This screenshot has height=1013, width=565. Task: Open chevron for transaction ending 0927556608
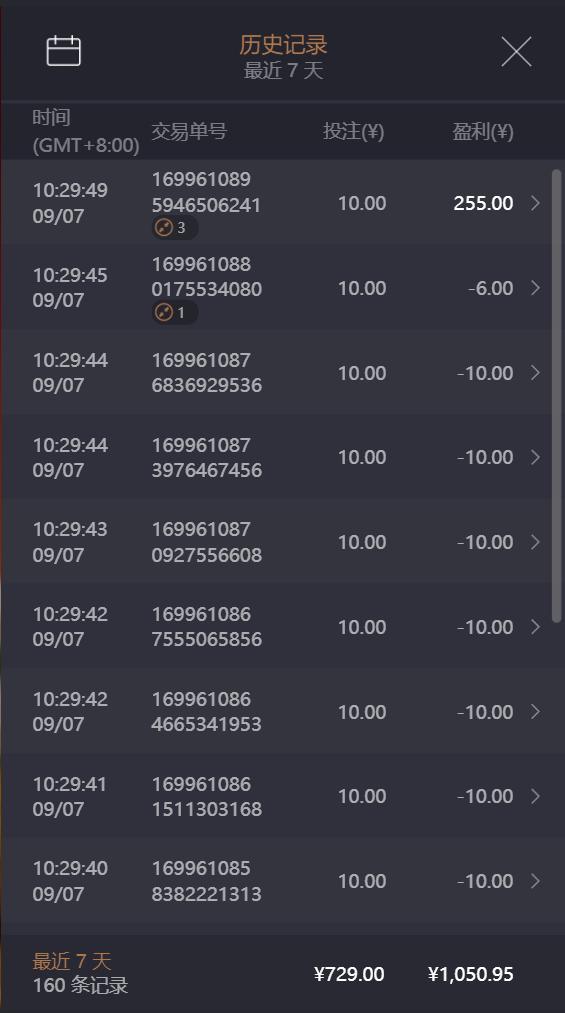(x=535, y=542)
